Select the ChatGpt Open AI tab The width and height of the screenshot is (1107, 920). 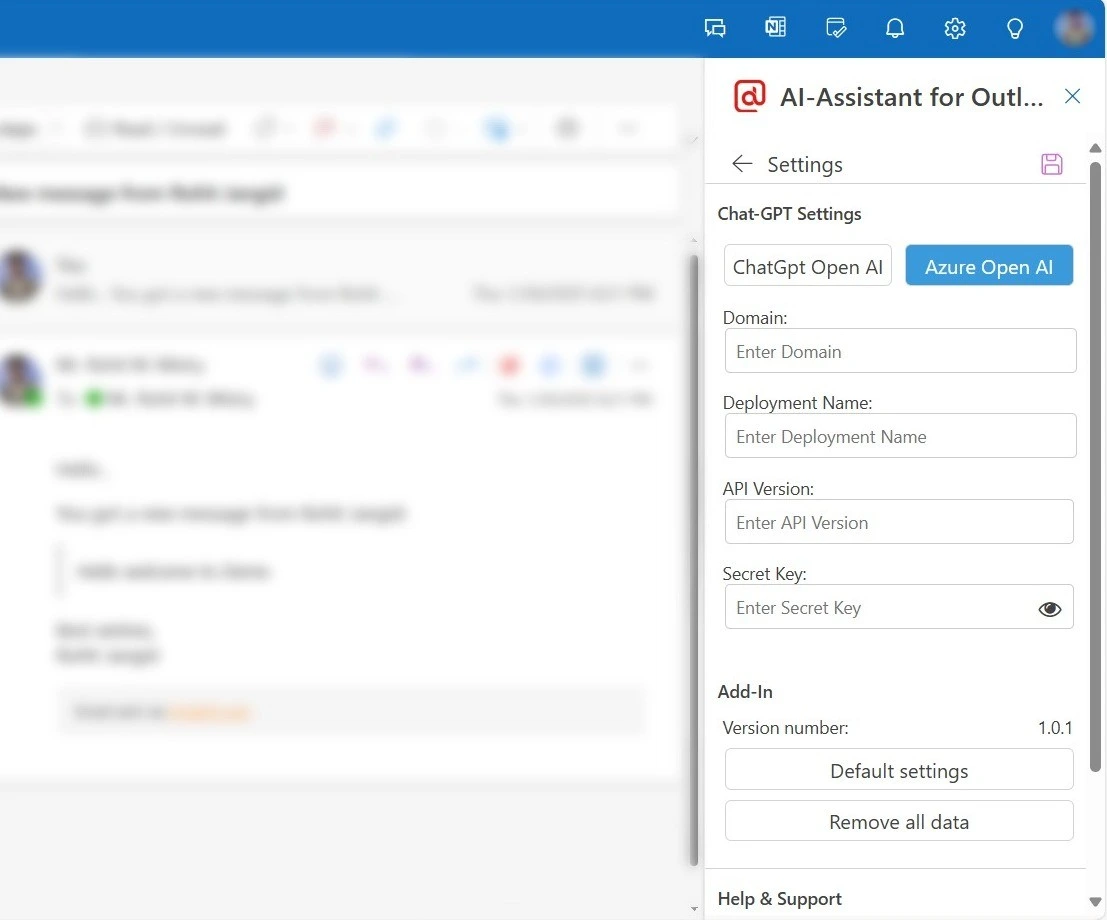point(808,265)
